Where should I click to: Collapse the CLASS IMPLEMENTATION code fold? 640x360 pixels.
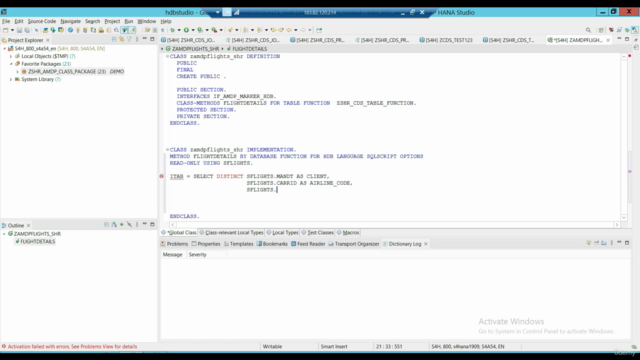click(x=167, y=150)
